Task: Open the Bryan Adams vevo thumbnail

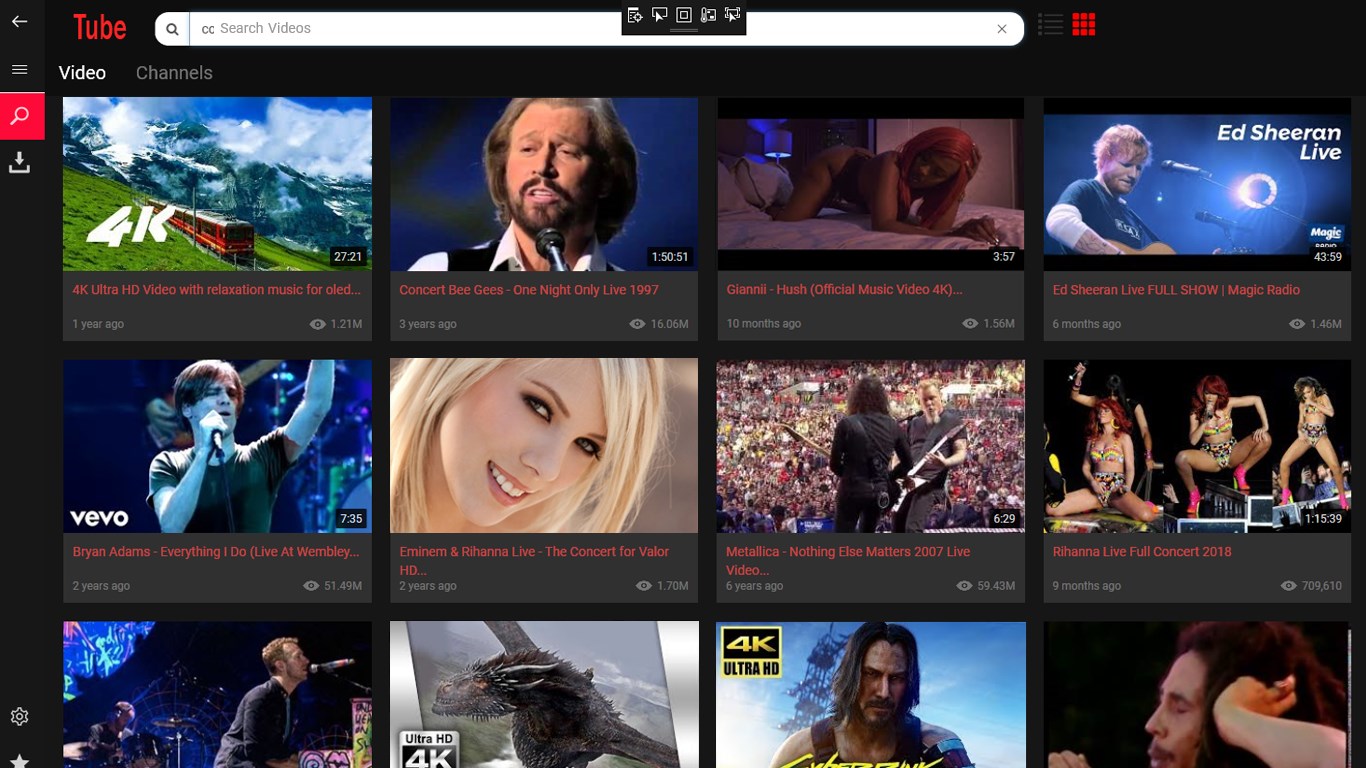Action: point(217,446)
